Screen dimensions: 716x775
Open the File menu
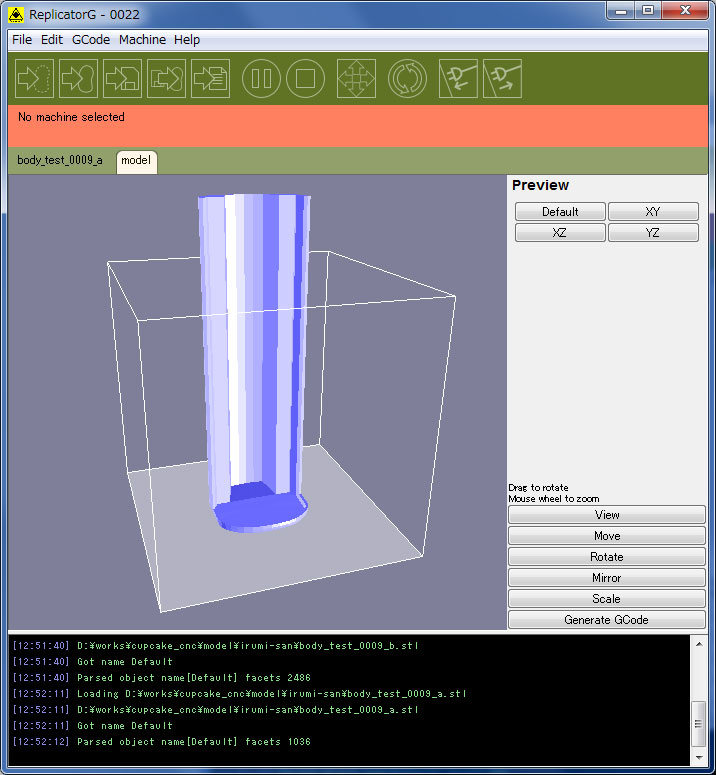pyautogui.click(x=22, y=40)
